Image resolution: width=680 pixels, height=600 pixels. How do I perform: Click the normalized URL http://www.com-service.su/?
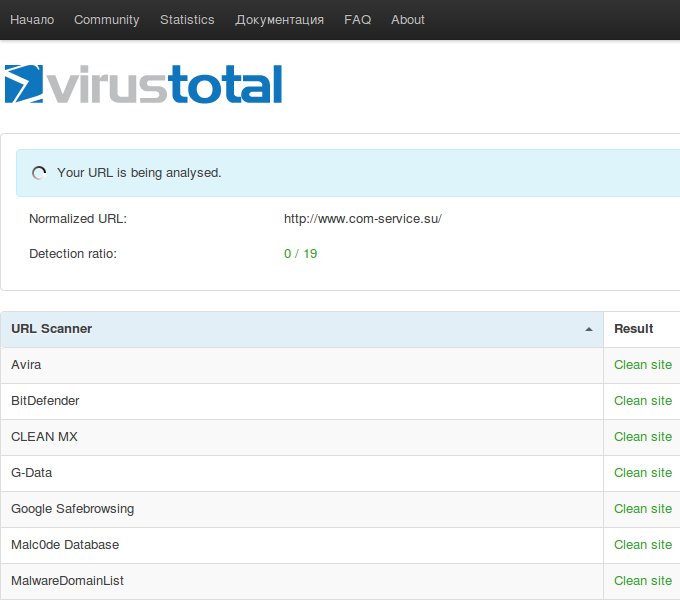point(363,218)
